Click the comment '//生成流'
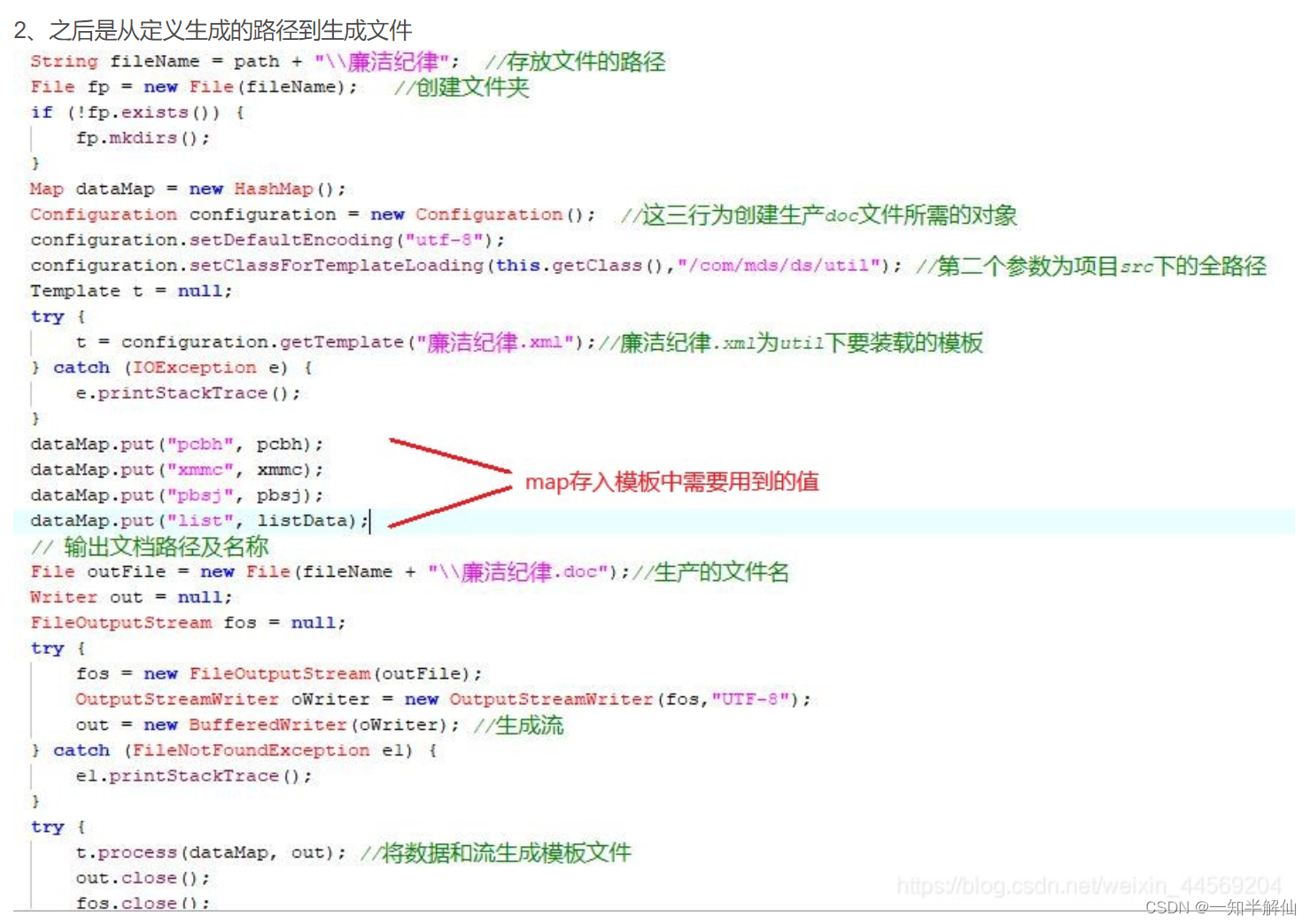 click(x=518, y=726)
